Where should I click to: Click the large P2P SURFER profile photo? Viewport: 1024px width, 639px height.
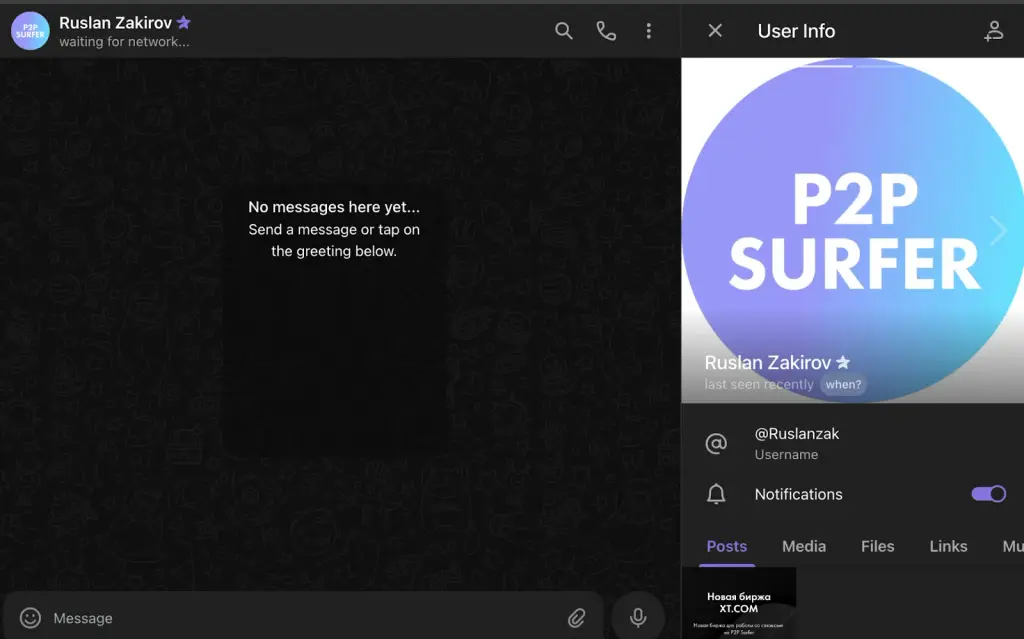pos(852,230)
